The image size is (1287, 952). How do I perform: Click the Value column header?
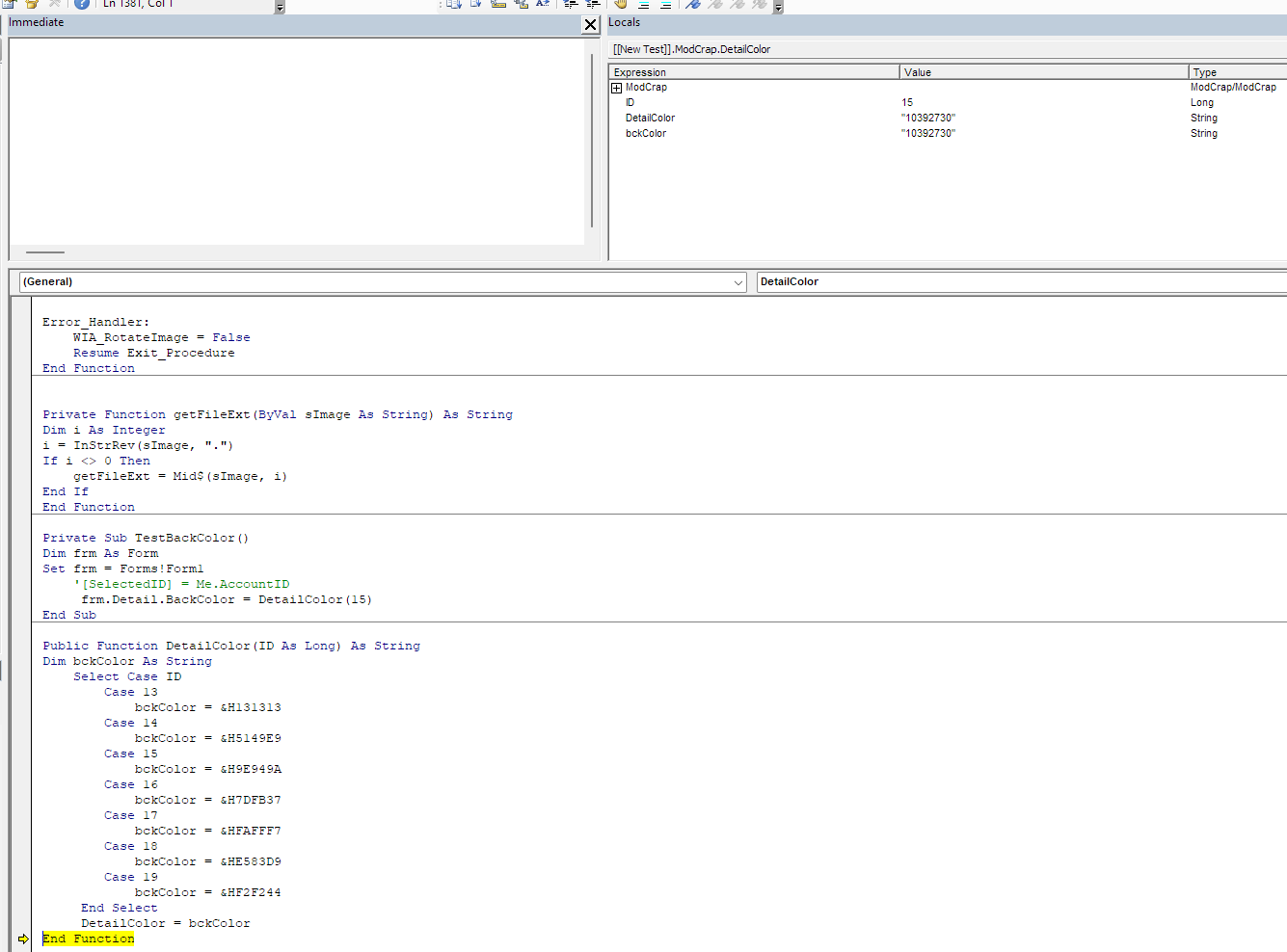(1044, 72)
